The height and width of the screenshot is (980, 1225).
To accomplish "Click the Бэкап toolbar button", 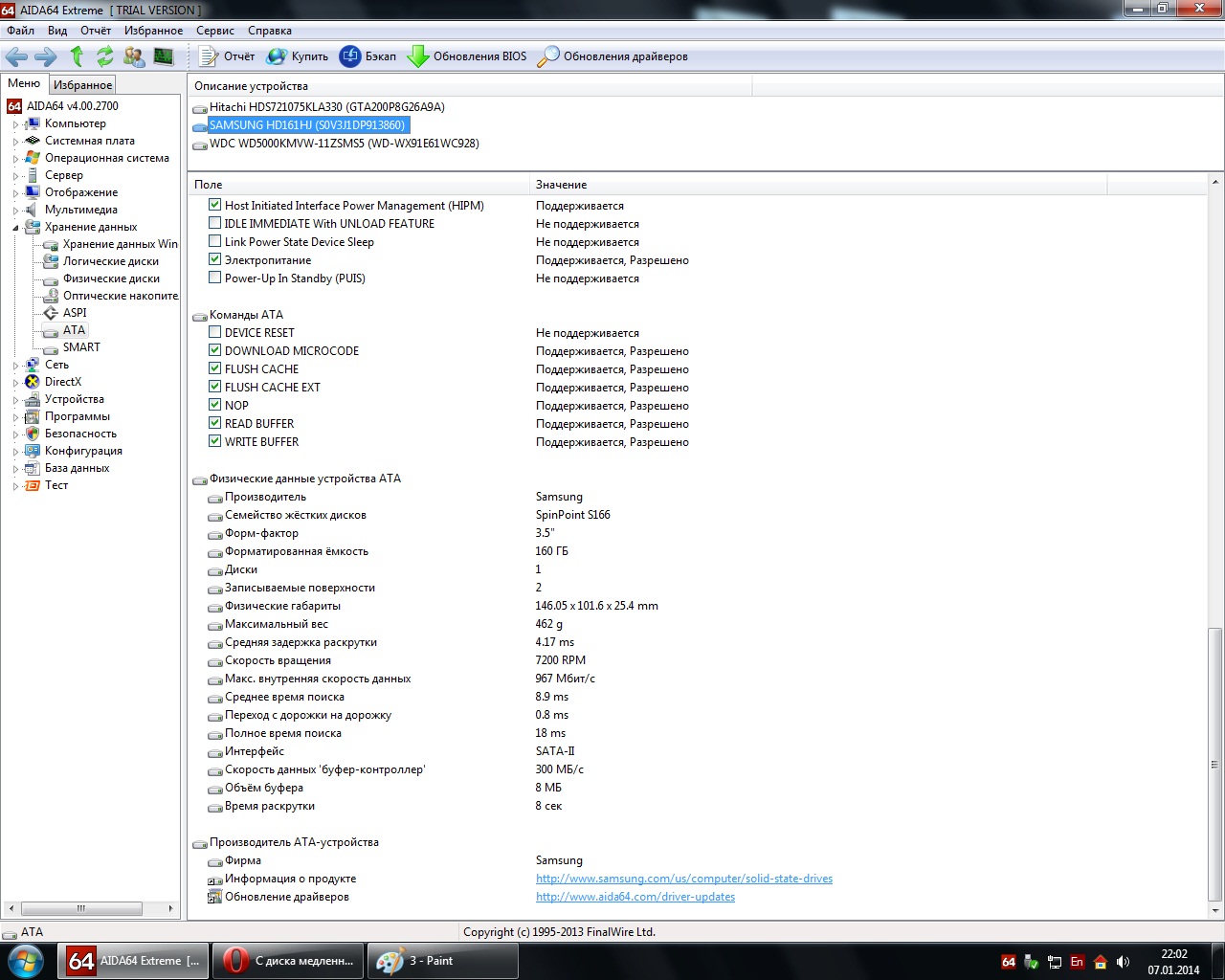I will click(x=368, y=56).
